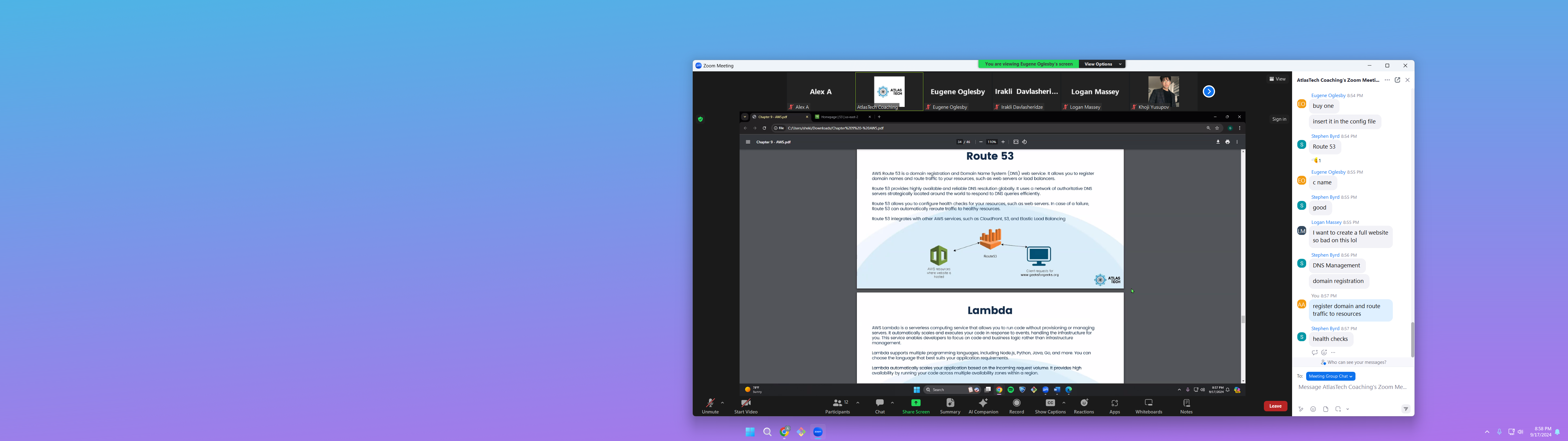Open the Chat panel tab

tap(880, 403)
